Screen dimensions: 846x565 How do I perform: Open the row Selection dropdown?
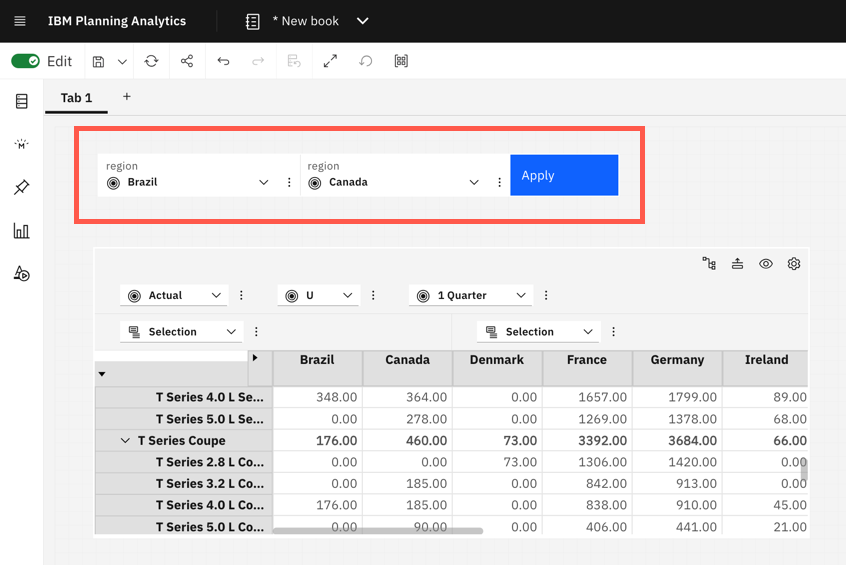pos(181,332)
